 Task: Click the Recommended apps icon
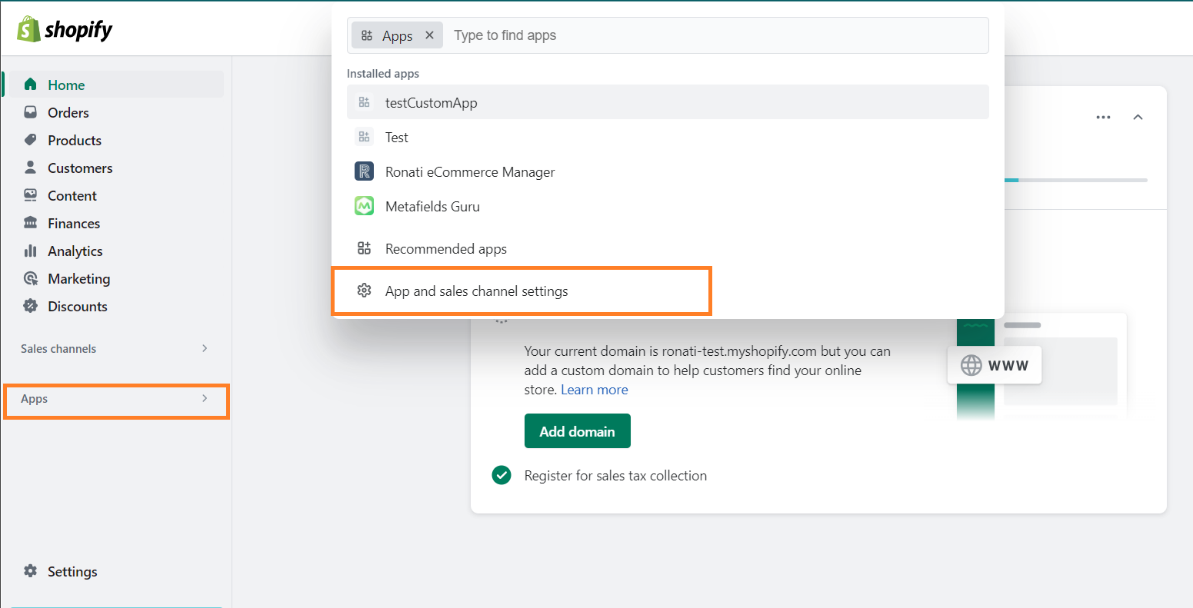(364, 248)
